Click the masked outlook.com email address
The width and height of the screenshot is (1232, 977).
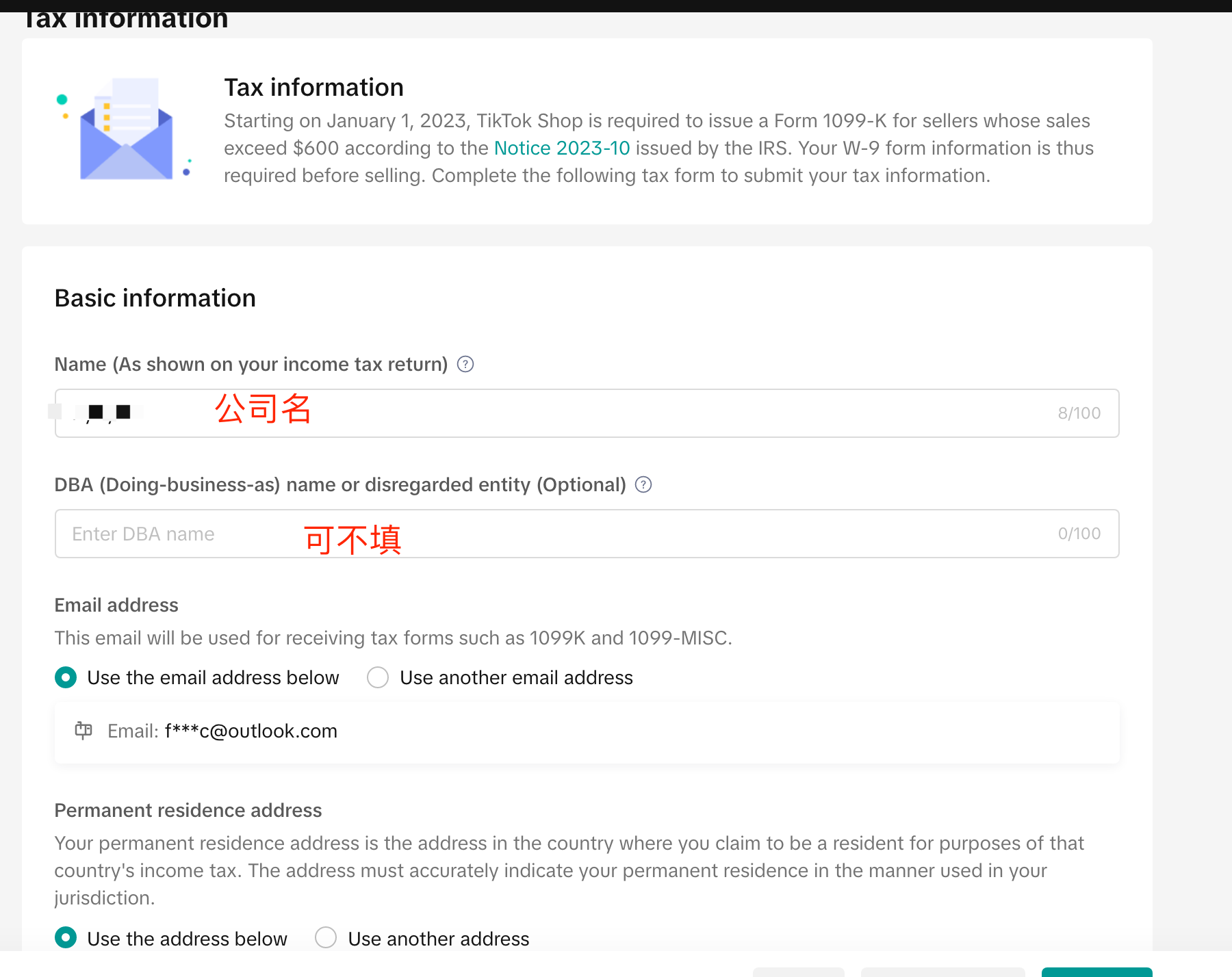(x=251, y=731)
